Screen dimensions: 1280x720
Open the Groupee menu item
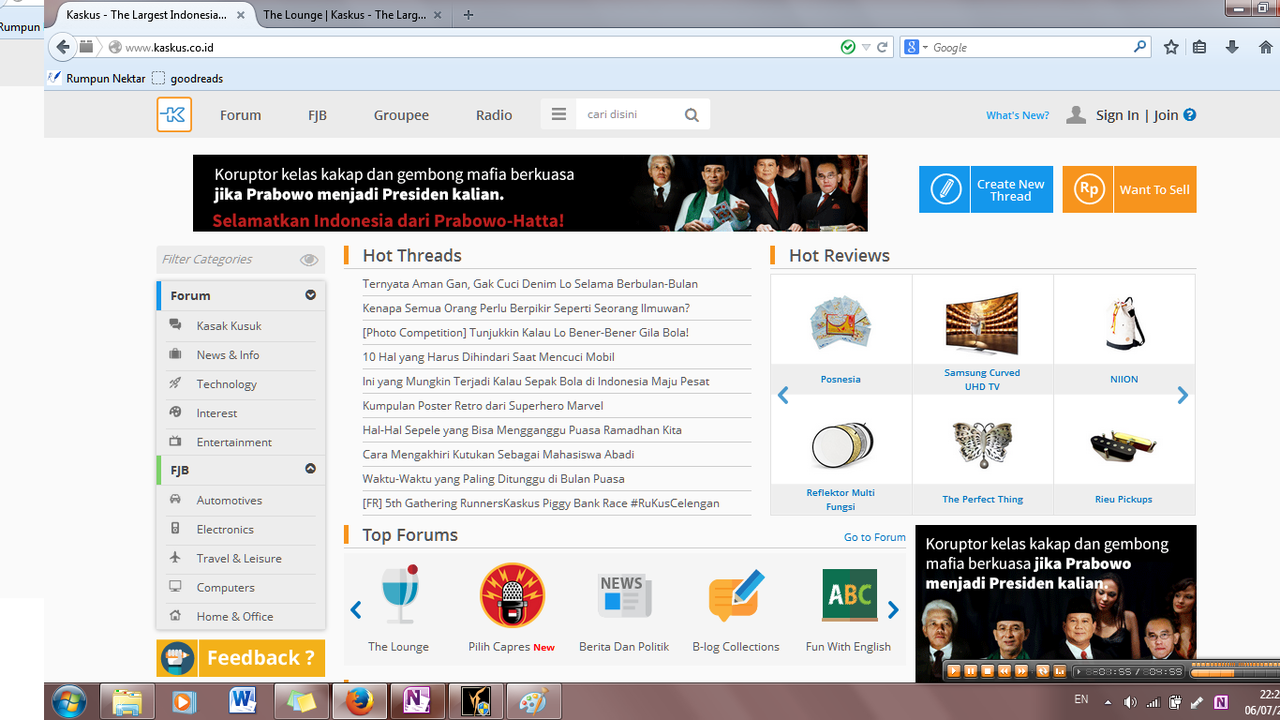[401, 115]
